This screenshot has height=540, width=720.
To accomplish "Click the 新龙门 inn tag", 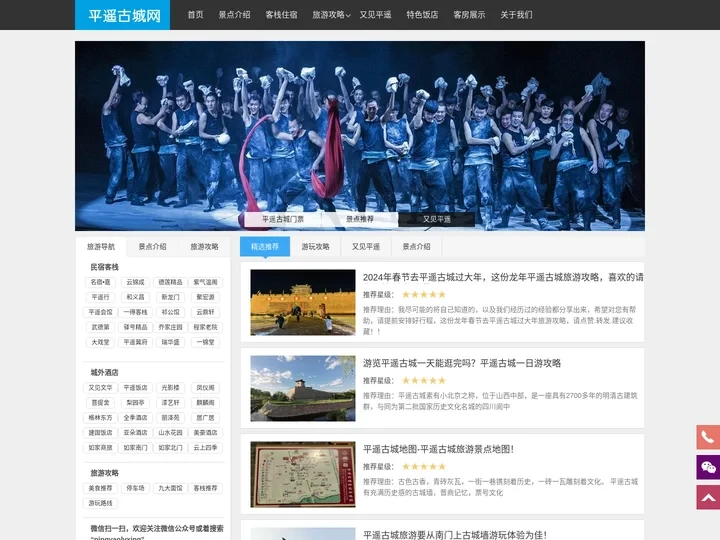I will 170,297.
